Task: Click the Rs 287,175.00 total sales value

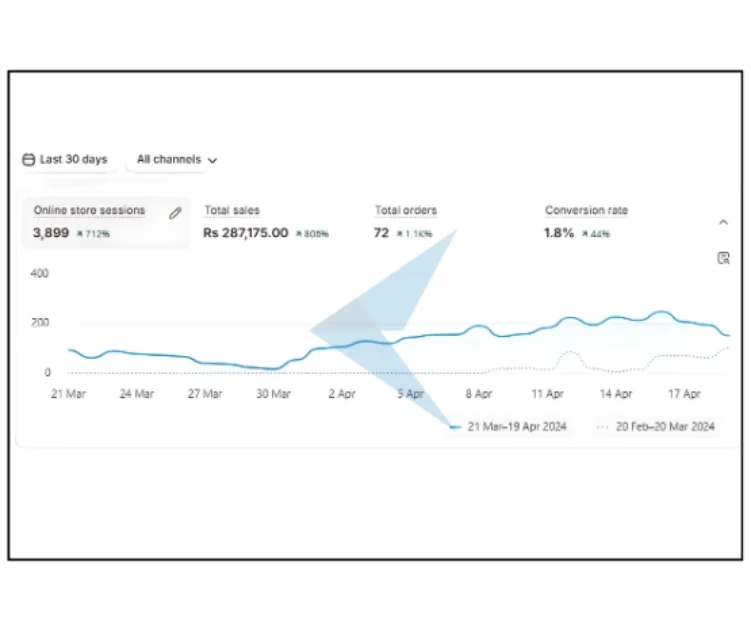Action: [x=245, y=233]
